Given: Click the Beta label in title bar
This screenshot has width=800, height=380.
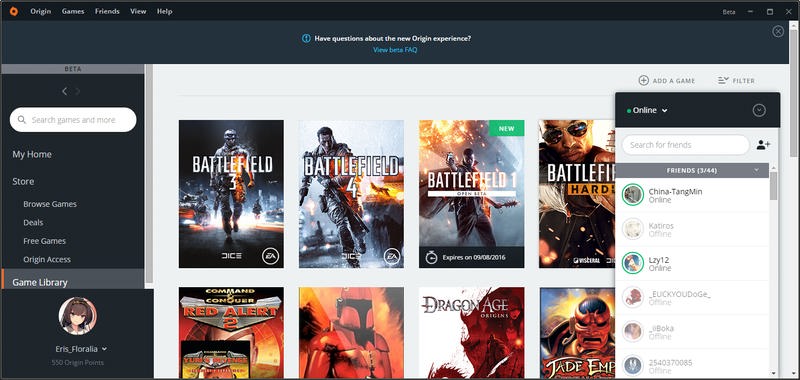Looking at the screenshot, I should [x=729, y=12].
